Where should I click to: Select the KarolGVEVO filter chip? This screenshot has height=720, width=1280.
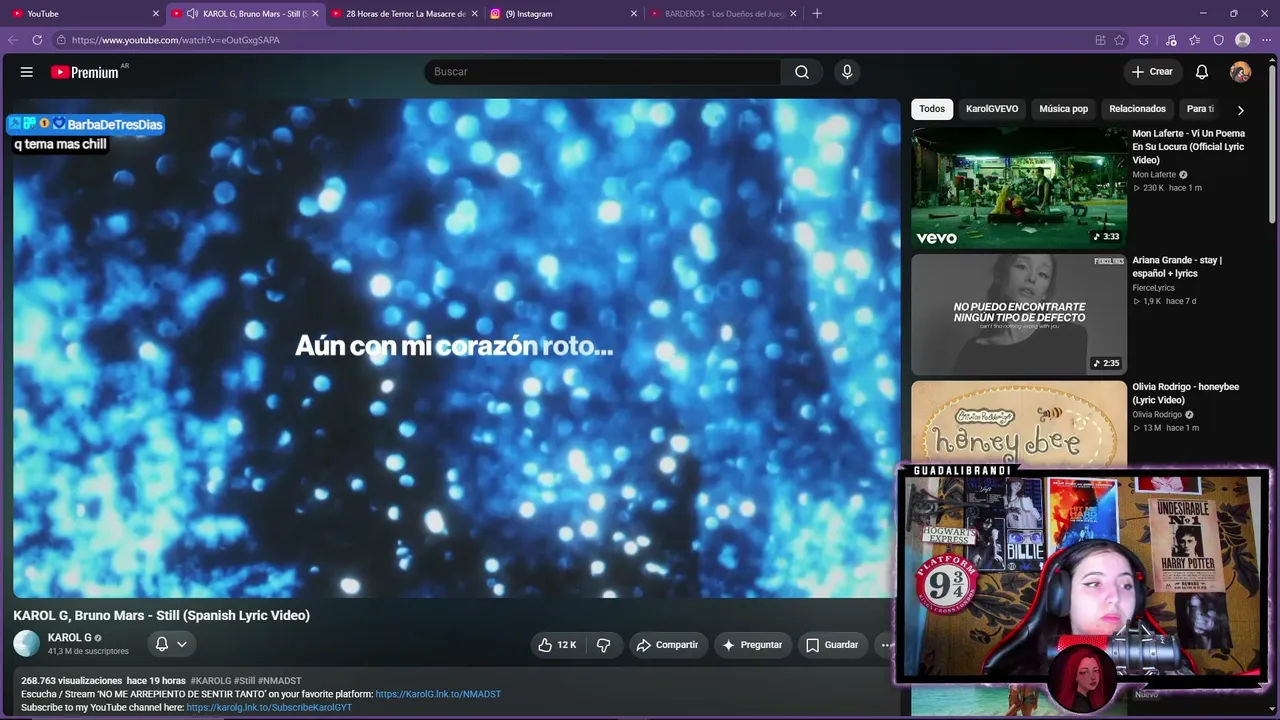(x=992, y=109)
